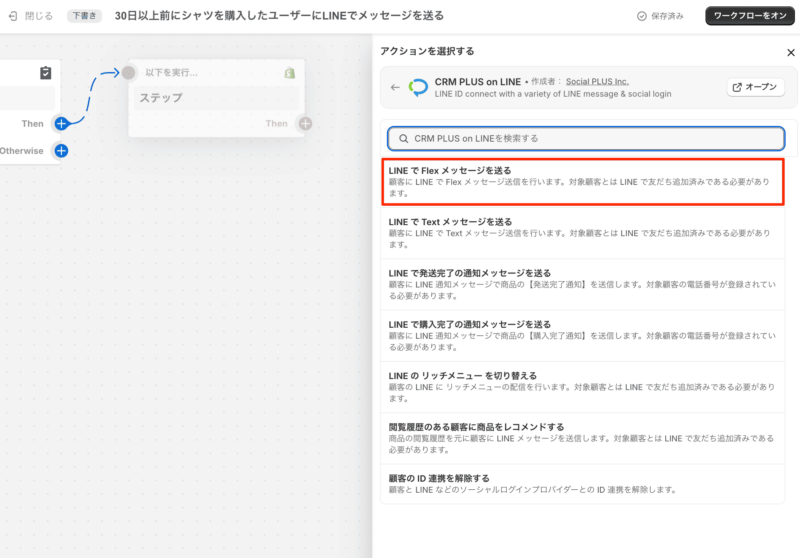Click the blue plus next to Then

61,123
